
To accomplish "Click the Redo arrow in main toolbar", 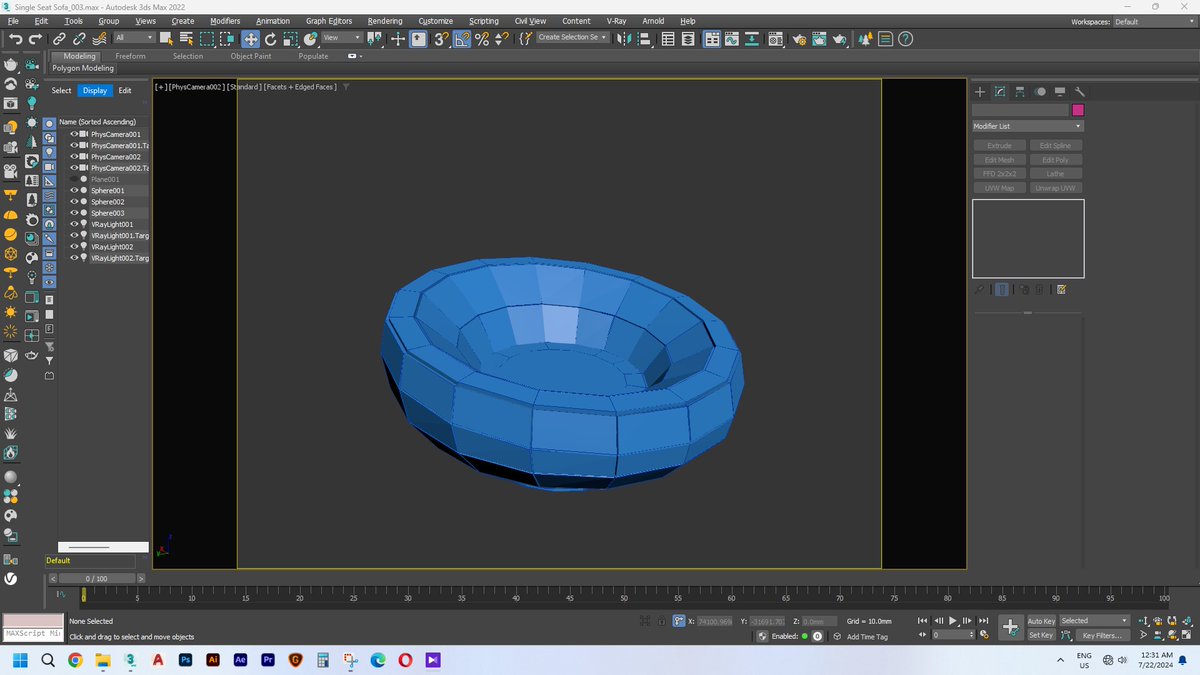I will (x=35, y=39).
